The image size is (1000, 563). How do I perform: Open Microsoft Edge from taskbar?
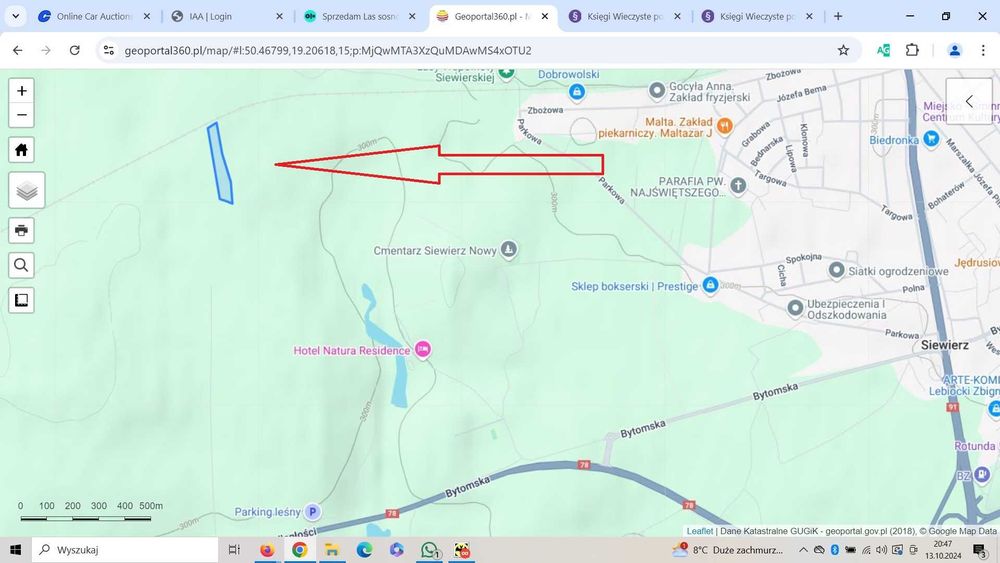[x=364, y=550]
